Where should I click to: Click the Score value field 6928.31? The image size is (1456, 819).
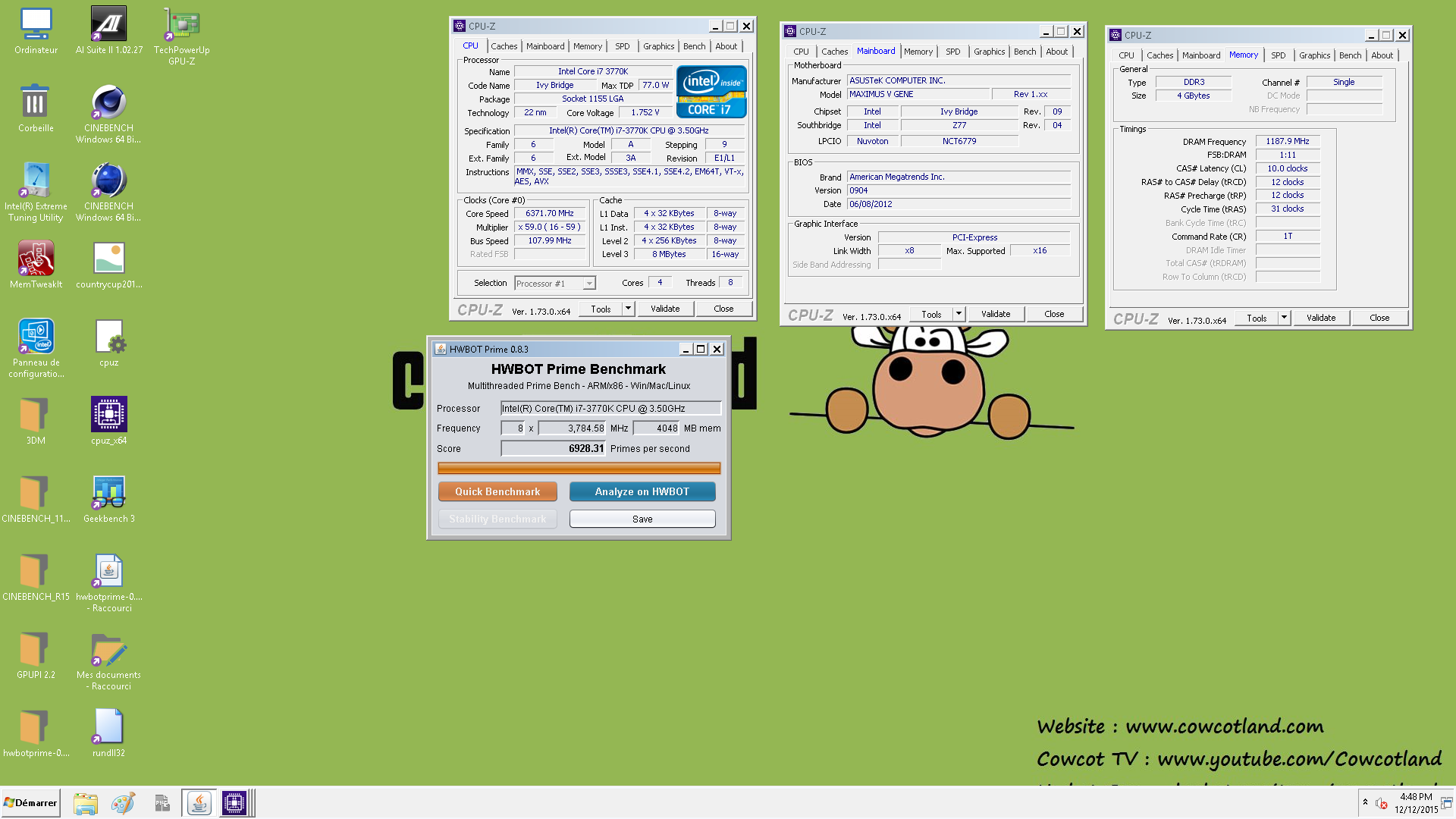tap(554, 448)
